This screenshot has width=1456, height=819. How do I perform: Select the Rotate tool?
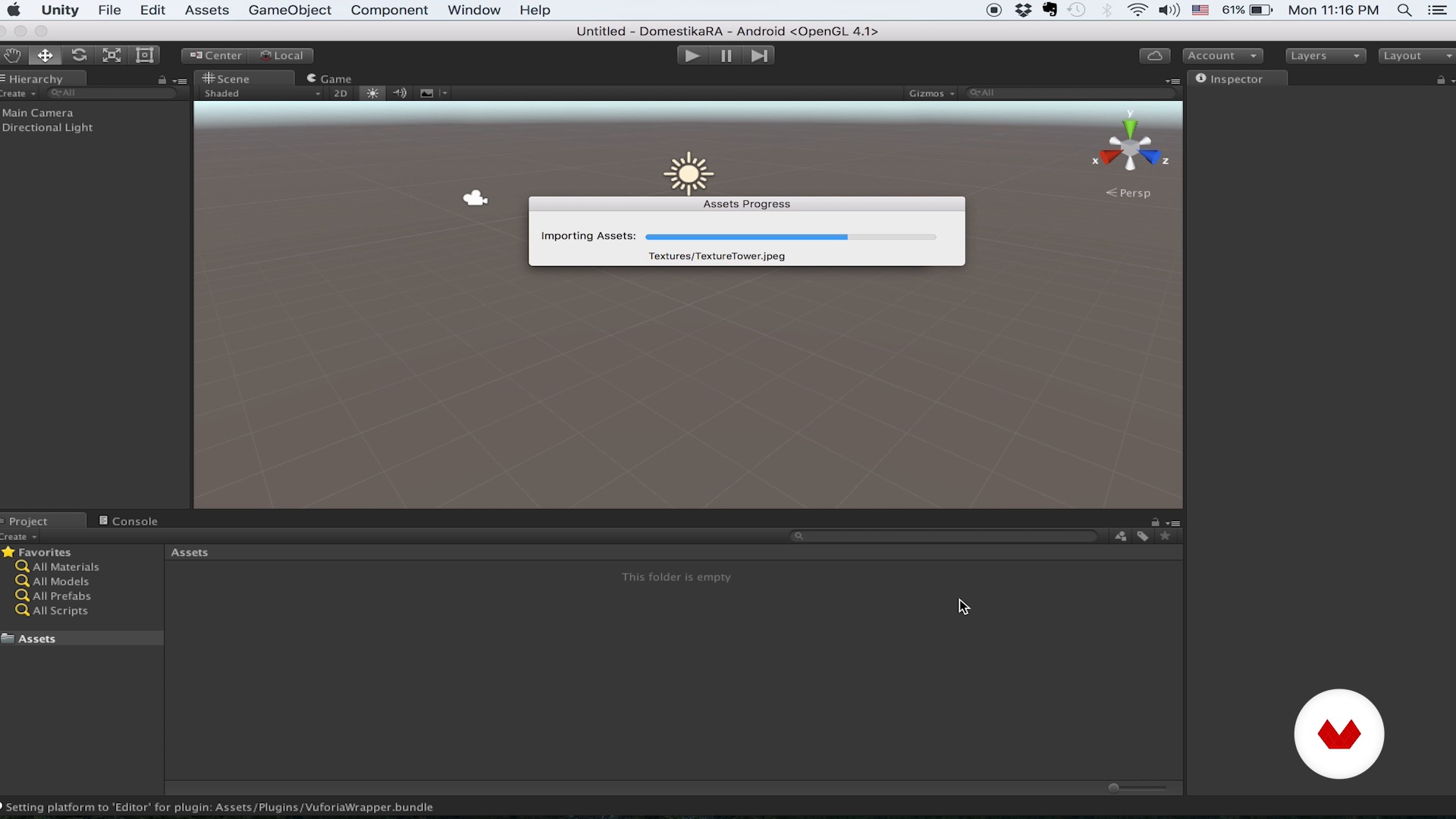(79, 55)
